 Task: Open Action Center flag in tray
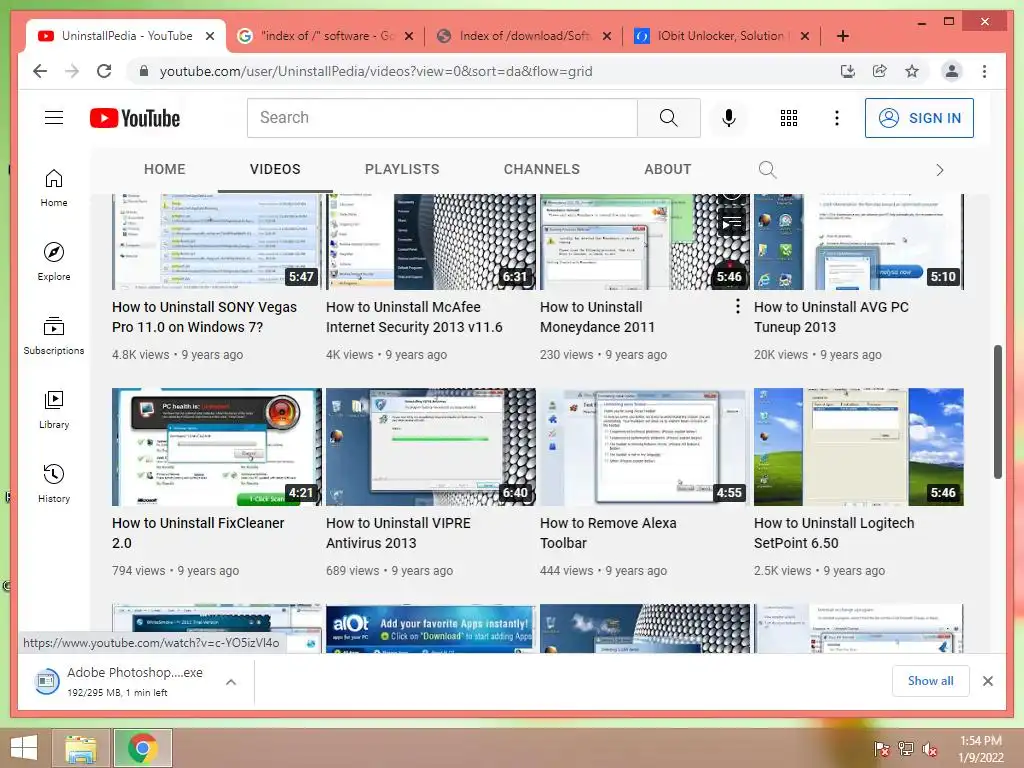(x=882, y=748)
